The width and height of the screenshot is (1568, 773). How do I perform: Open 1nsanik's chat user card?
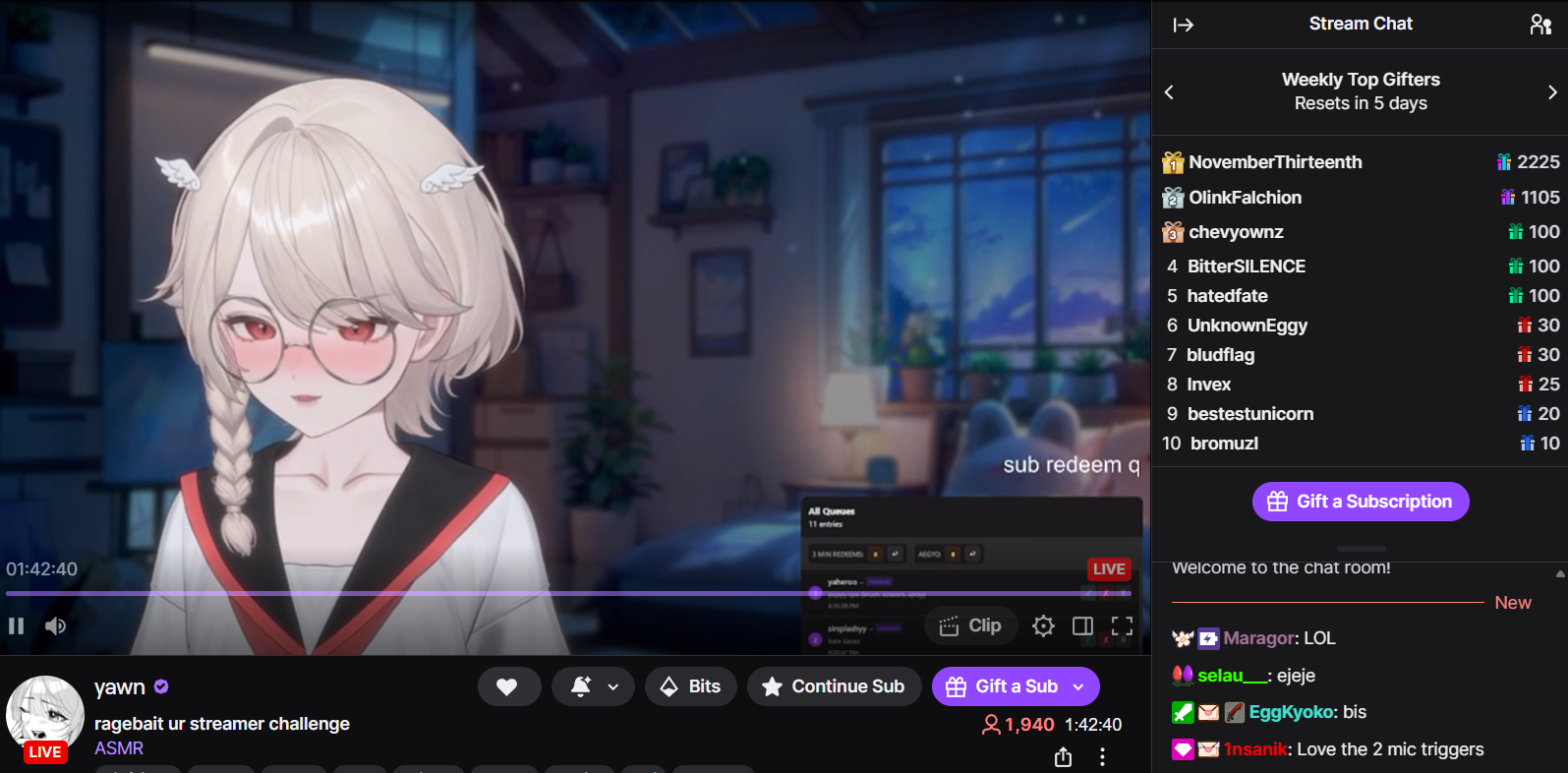pos(1255,749)
